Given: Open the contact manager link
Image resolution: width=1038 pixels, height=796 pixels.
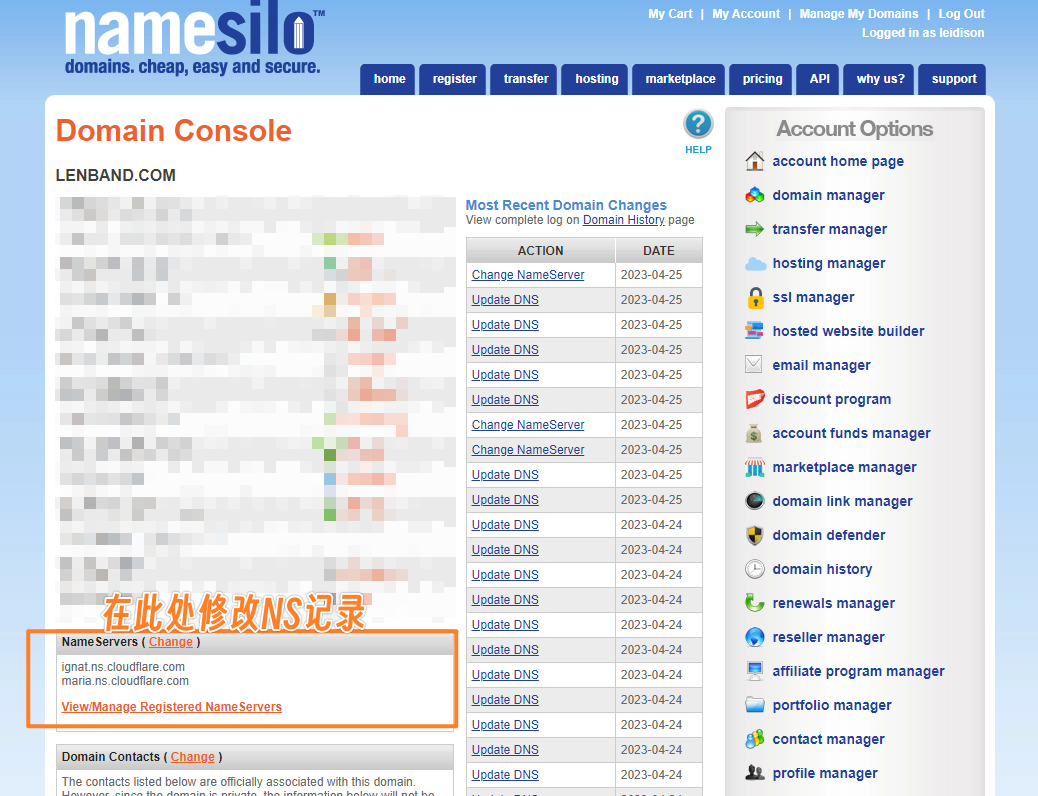Looking at the screenshot, I should (x=828, y=739).
